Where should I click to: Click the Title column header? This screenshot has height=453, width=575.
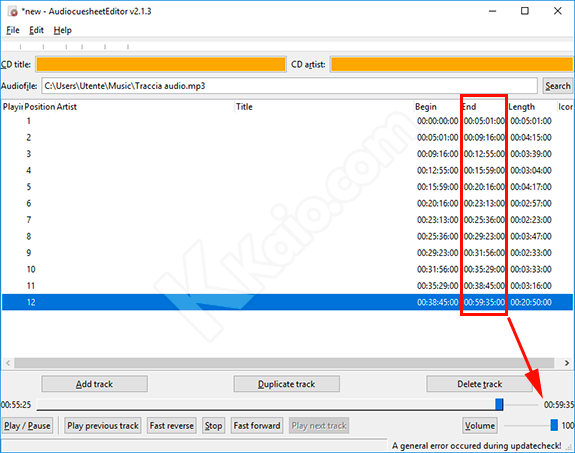pos(324,107)
